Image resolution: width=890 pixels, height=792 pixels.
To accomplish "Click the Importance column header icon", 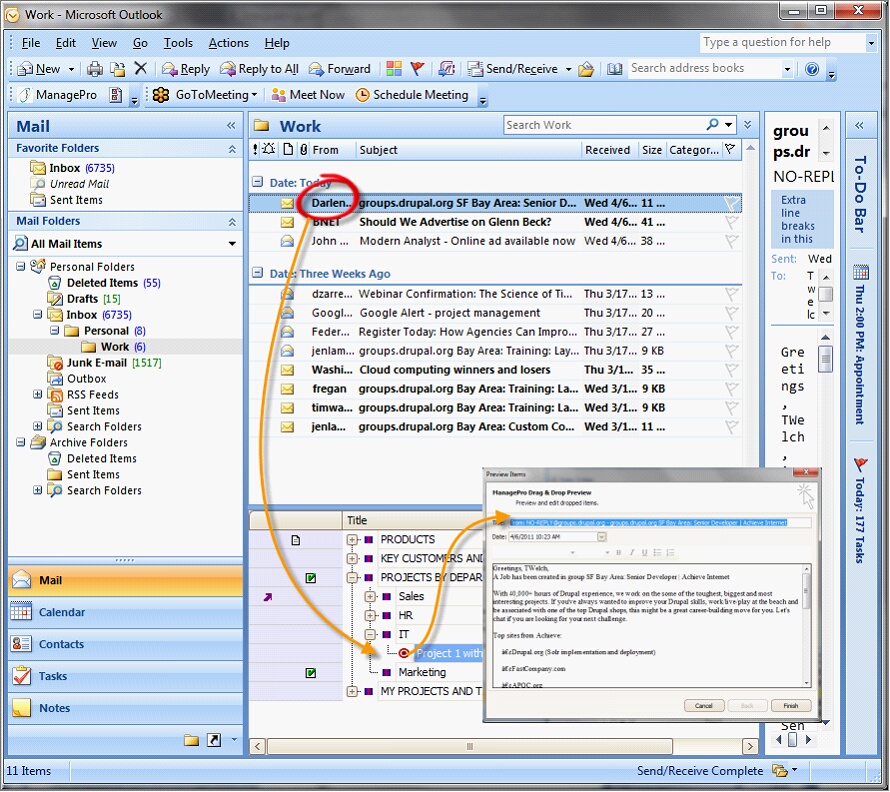I will pos(255,149).
